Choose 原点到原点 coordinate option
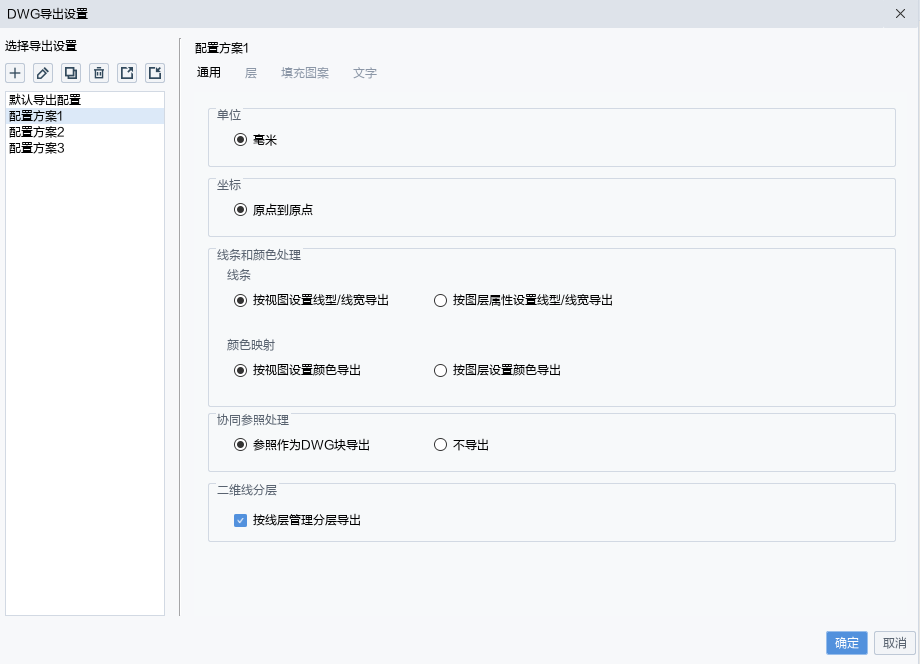The height and width of the screenshot is (664, 920). (x=240, y=209)
